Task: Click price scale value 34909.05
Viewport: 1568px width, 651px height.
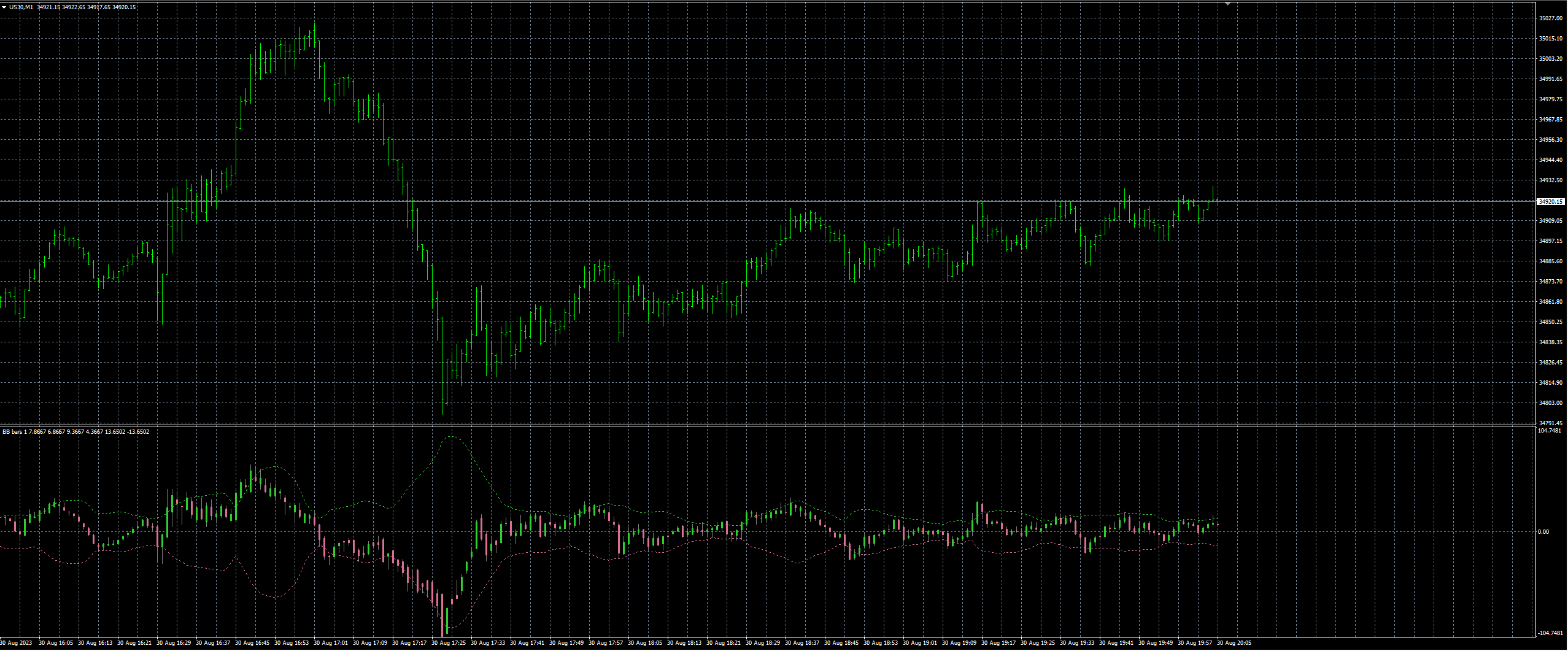Action: click(x=1551, y=221)
